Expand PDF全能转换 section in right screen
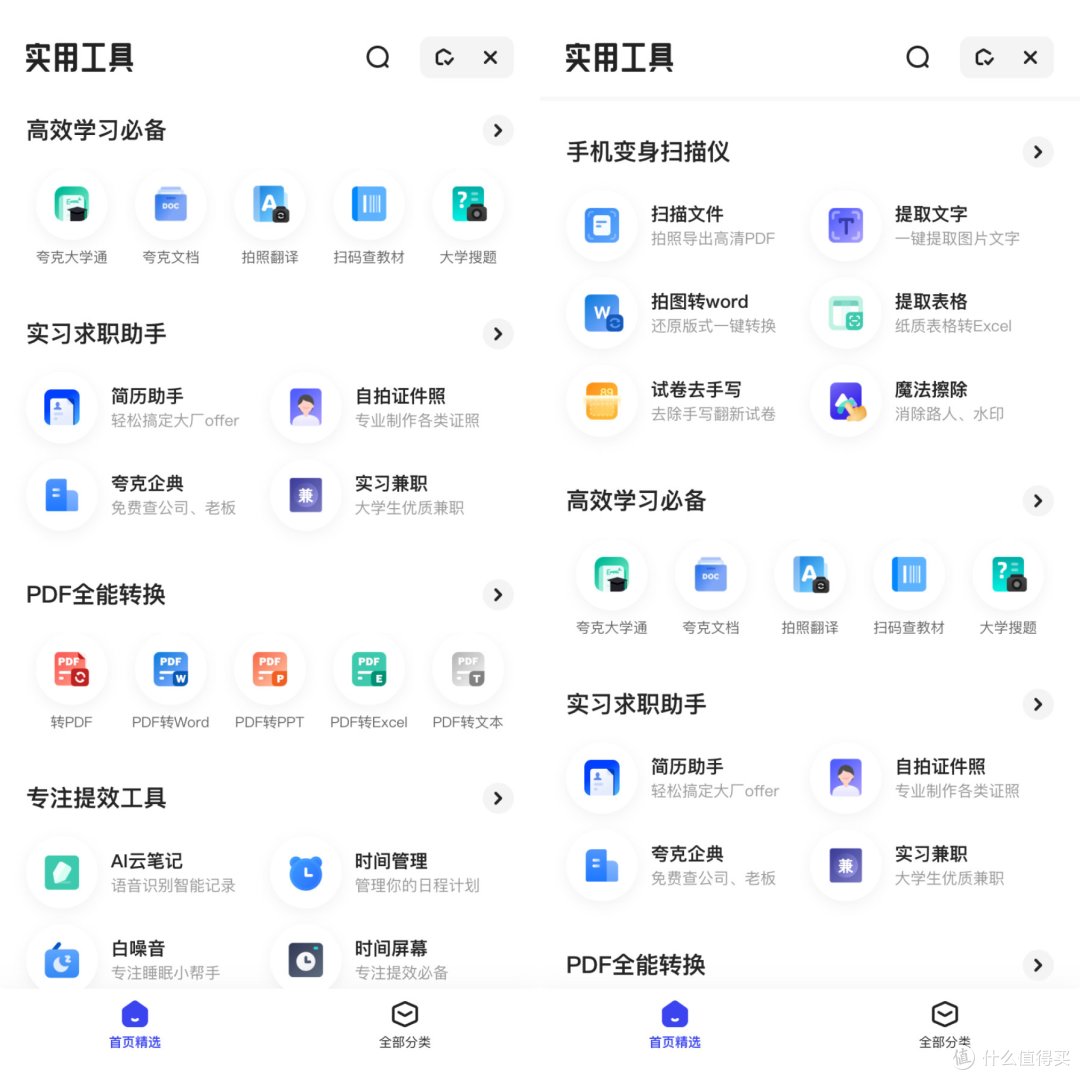The width and height of the screenshot is (1080, 1080). [1038, 965]
